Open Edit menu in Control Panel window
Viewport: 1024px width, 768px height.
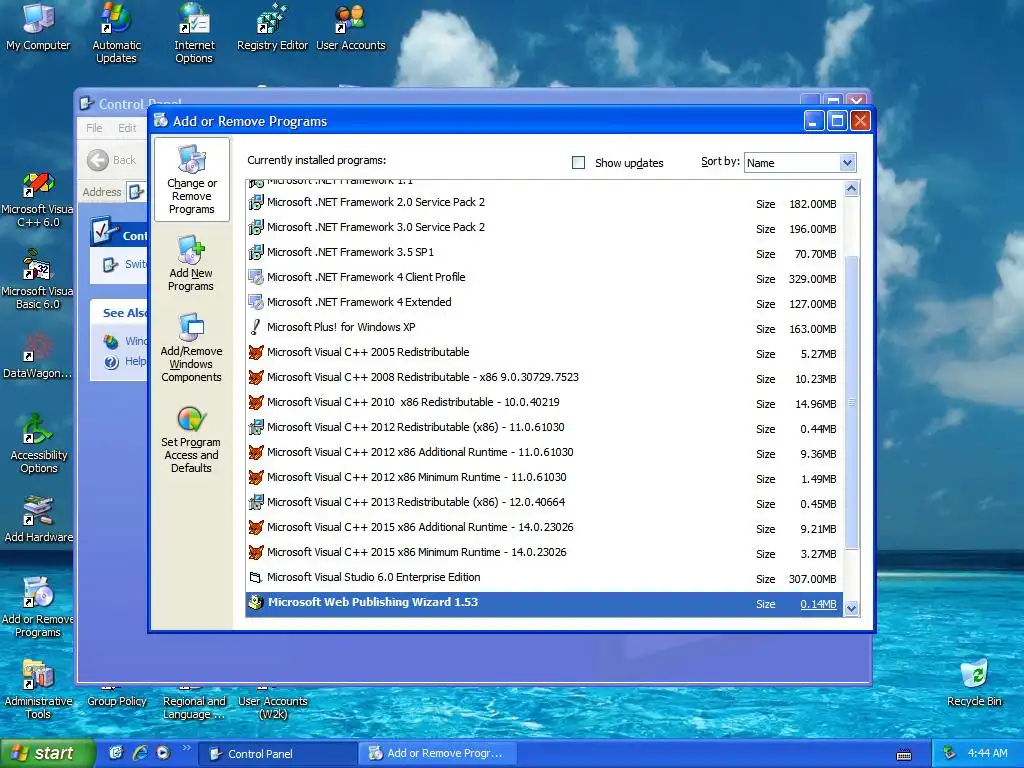(x=127, y=128)
